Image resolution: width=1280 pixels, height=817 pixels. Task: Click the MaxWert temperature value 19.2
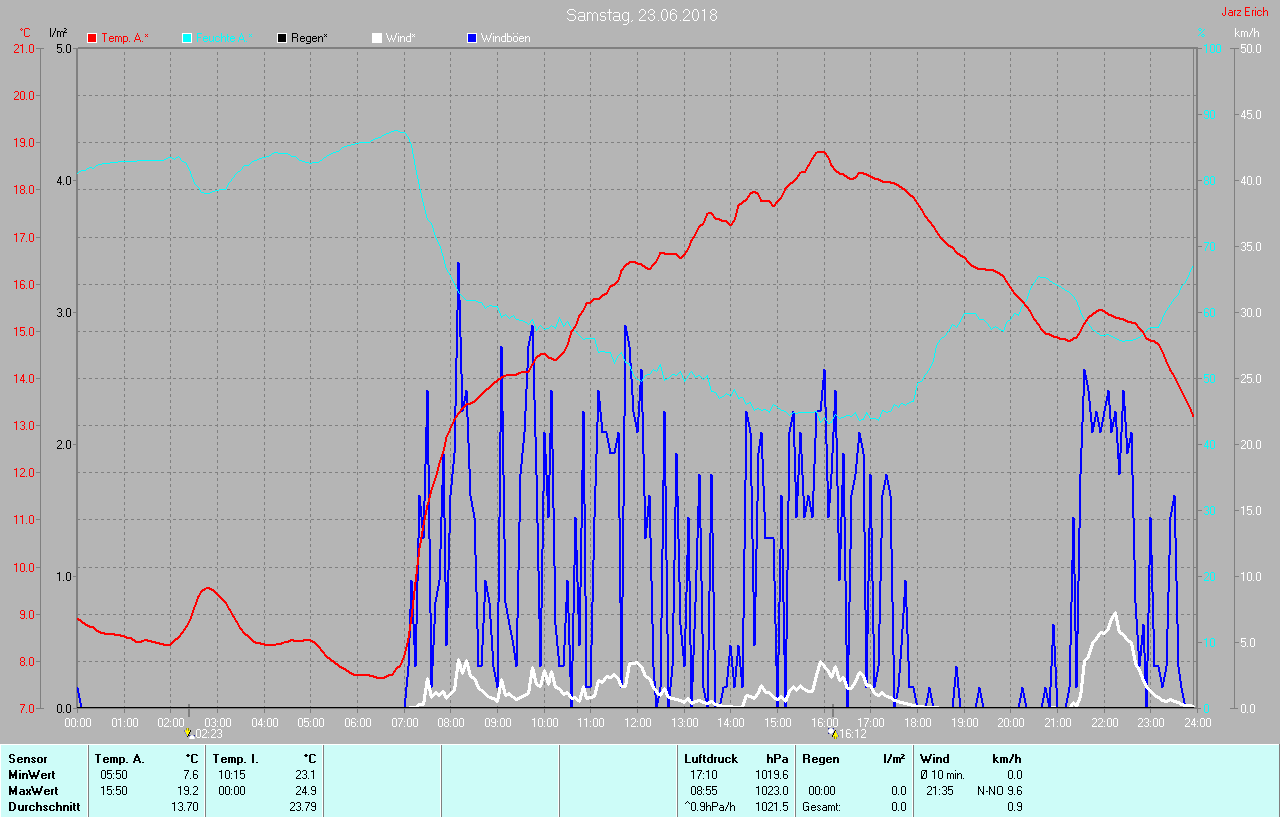(x=189, y=790)
